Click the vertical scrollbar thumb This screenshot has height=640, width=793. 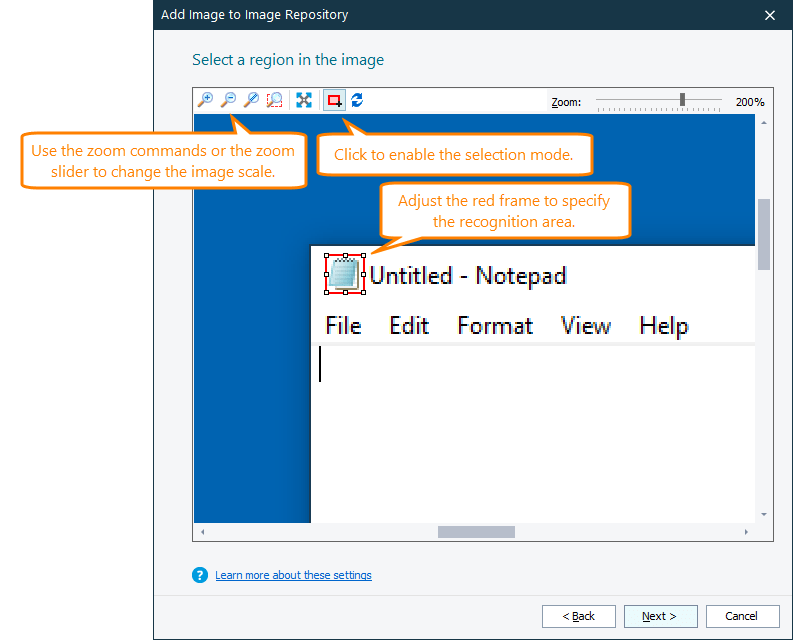[x=764, y=234]
